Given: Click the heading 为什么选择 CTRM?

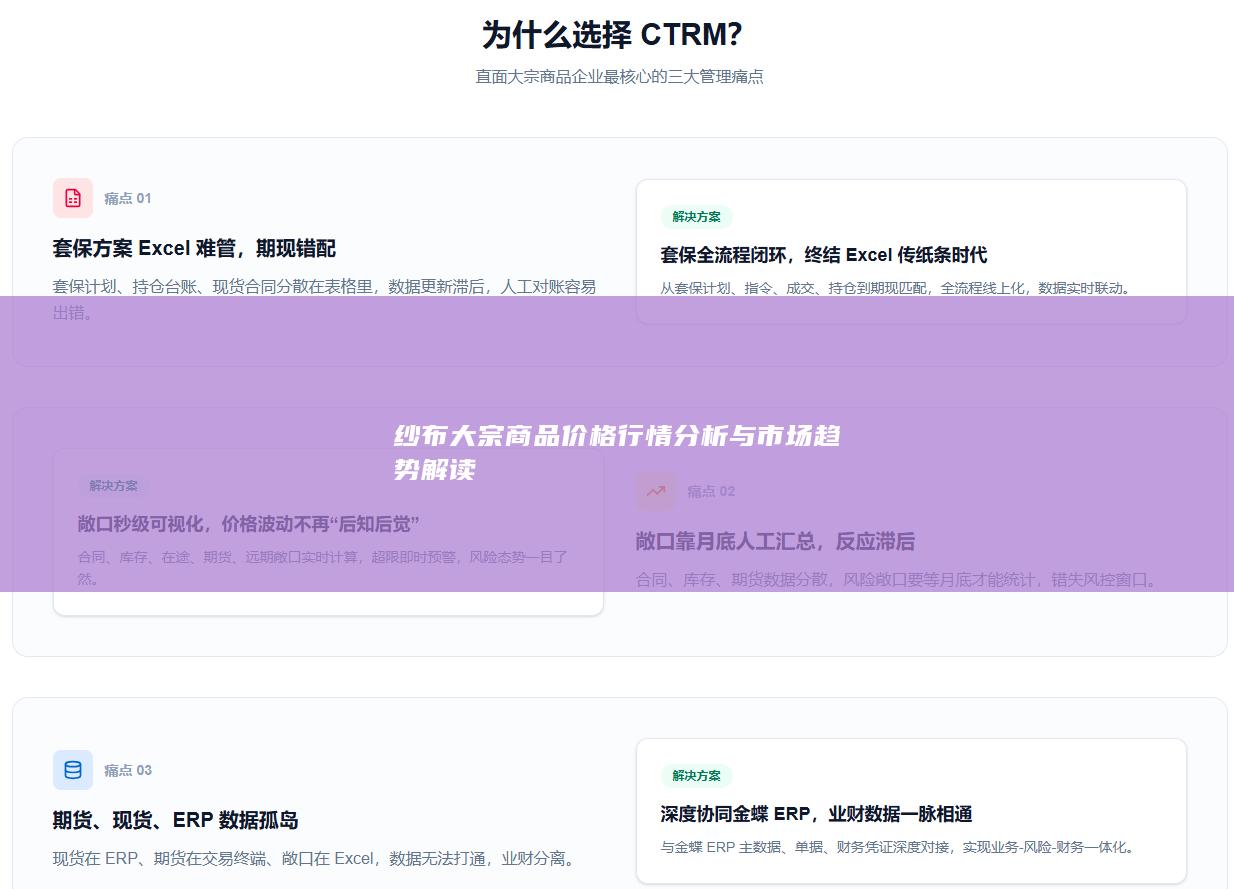Looking at the screenshot, I should coord(612,35).
